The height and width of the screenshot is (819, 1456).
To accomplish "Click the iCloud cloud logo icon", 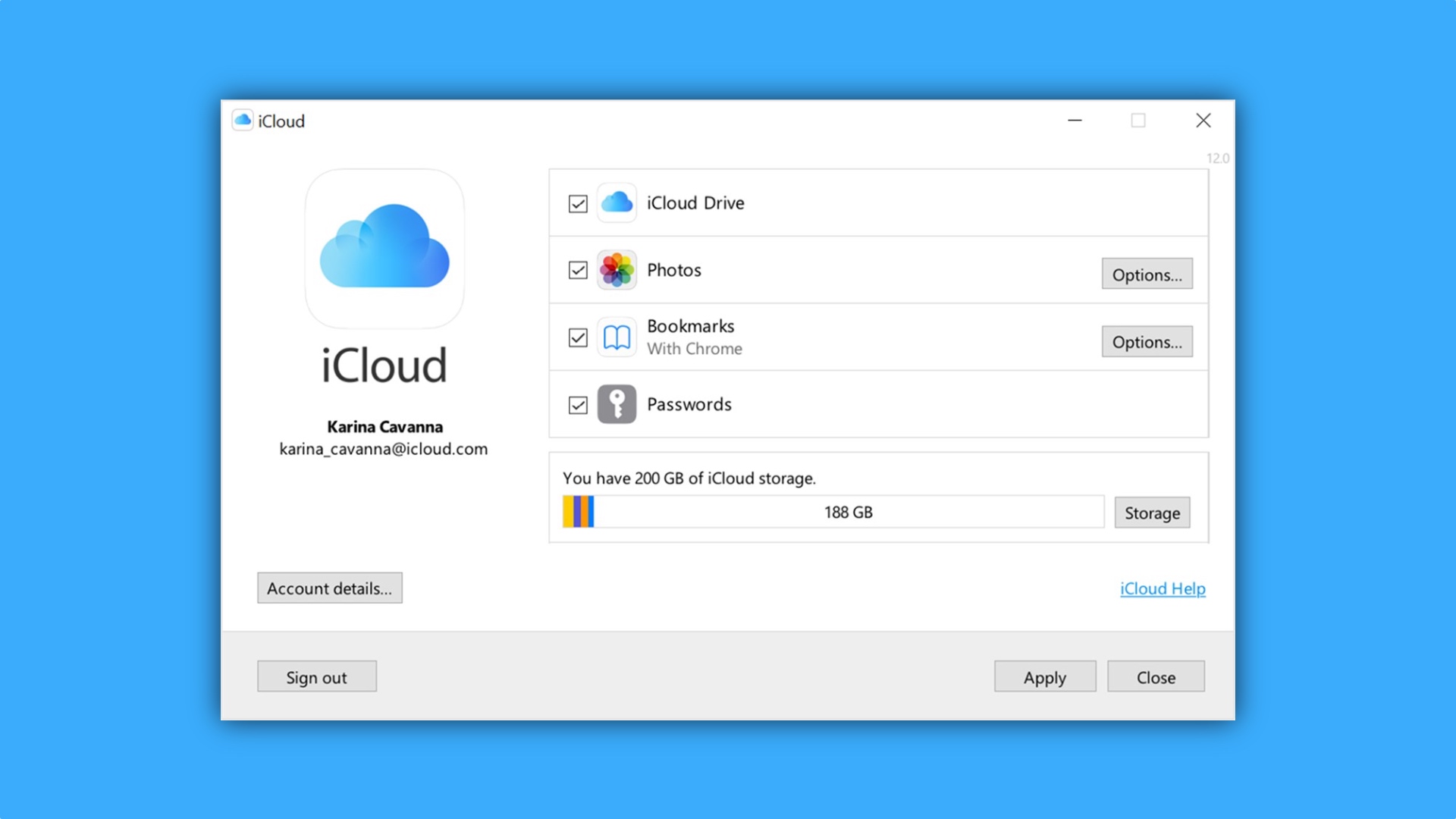I will point(383,248).
